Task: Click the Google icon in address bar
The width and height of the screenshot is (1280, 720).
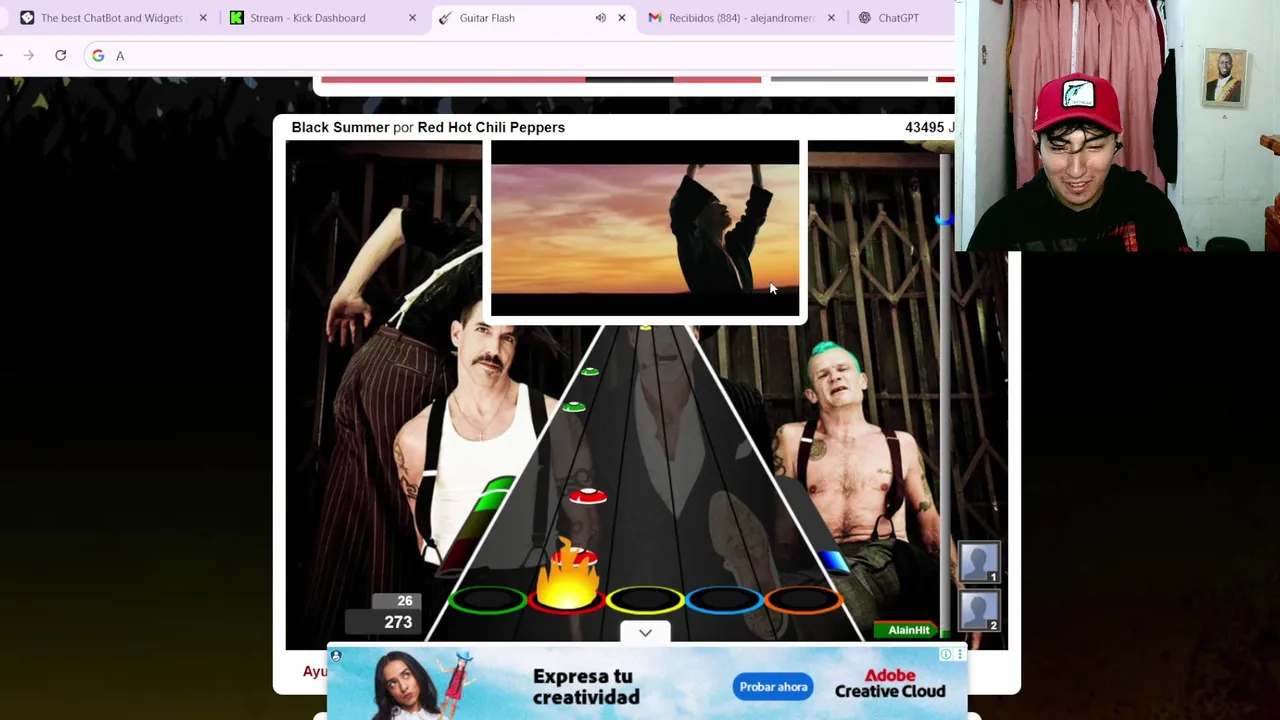Action: pyautogui.click(x=98, y=56)
